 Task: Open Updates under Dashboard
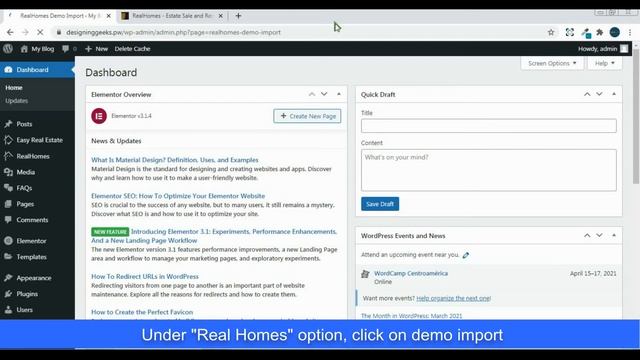[17, 101]
